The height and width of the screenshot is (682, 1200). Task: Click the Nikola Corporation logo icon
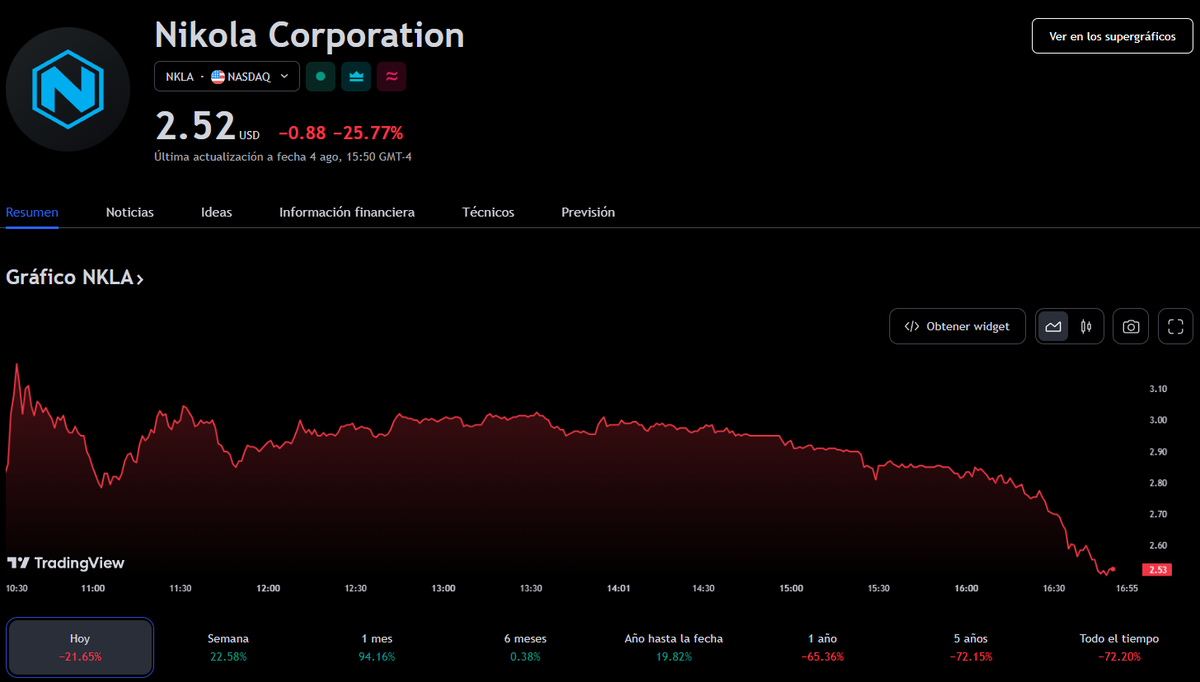click(67, 89)
